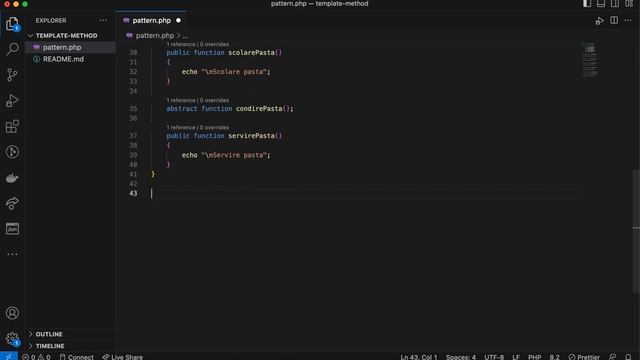Open notifications bell in status bar

tap(628, 357)
